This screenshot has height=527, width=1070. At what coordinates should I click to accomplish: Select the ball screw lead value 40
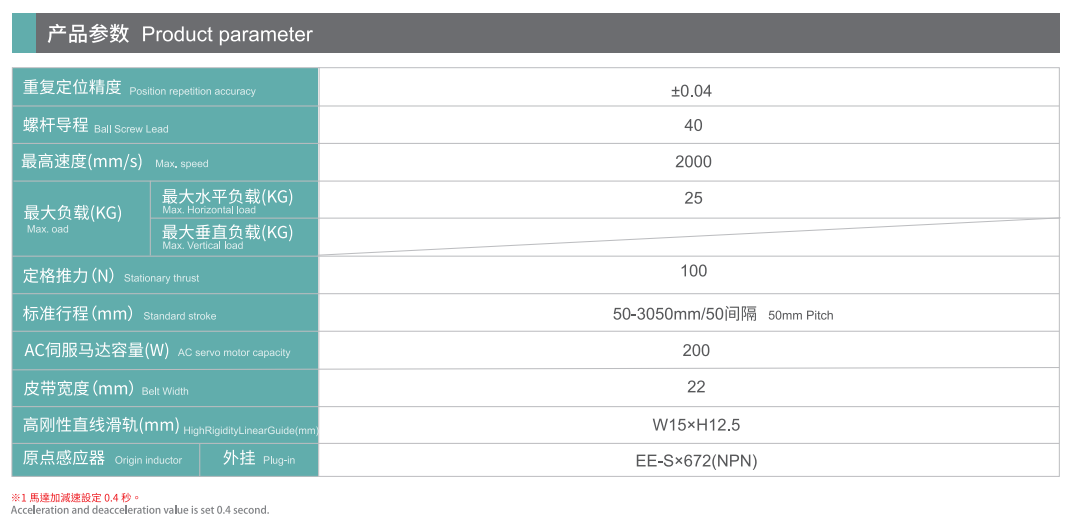pos(693,126)
